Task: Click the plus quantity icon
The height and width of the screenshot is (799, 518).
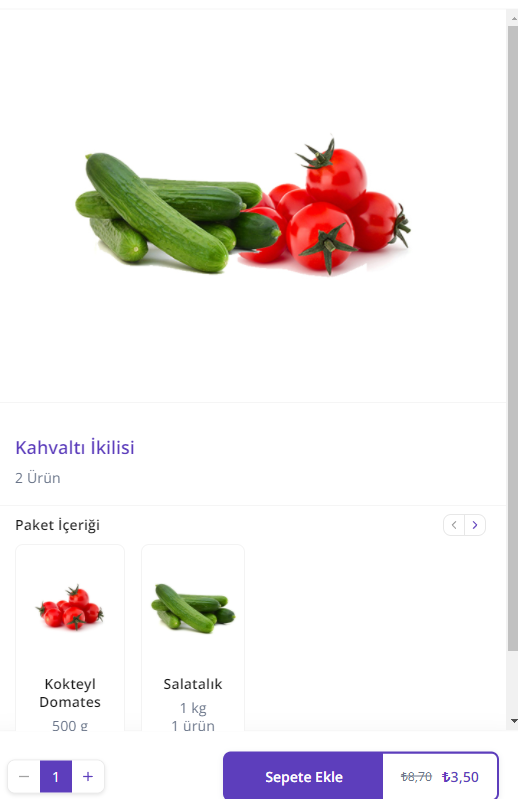Action: tap(88, 777)
